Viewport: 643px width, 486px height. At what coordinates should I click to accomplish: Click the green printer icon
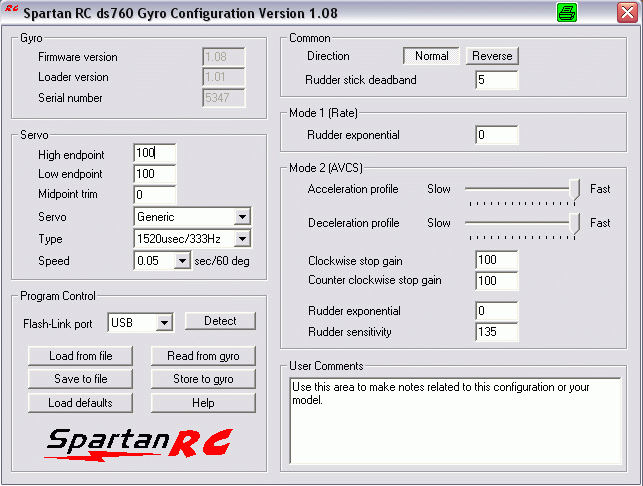(x=567, y=12)
